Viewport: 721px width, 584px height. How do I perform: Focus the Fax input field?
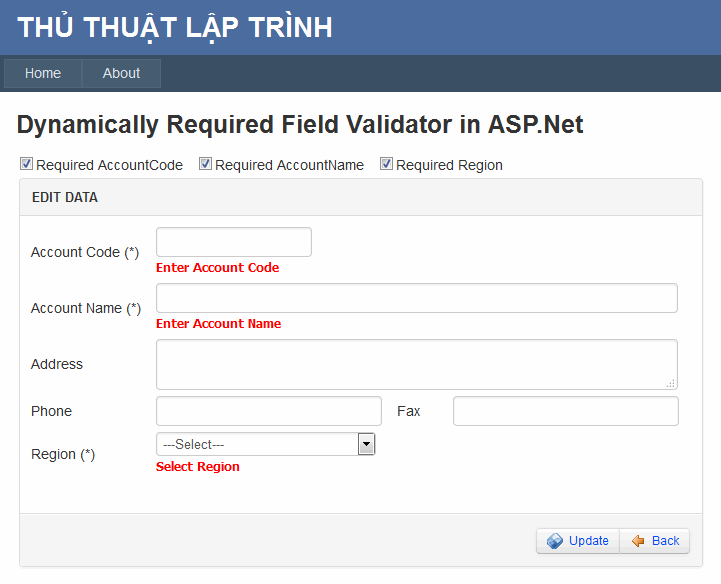566,411
